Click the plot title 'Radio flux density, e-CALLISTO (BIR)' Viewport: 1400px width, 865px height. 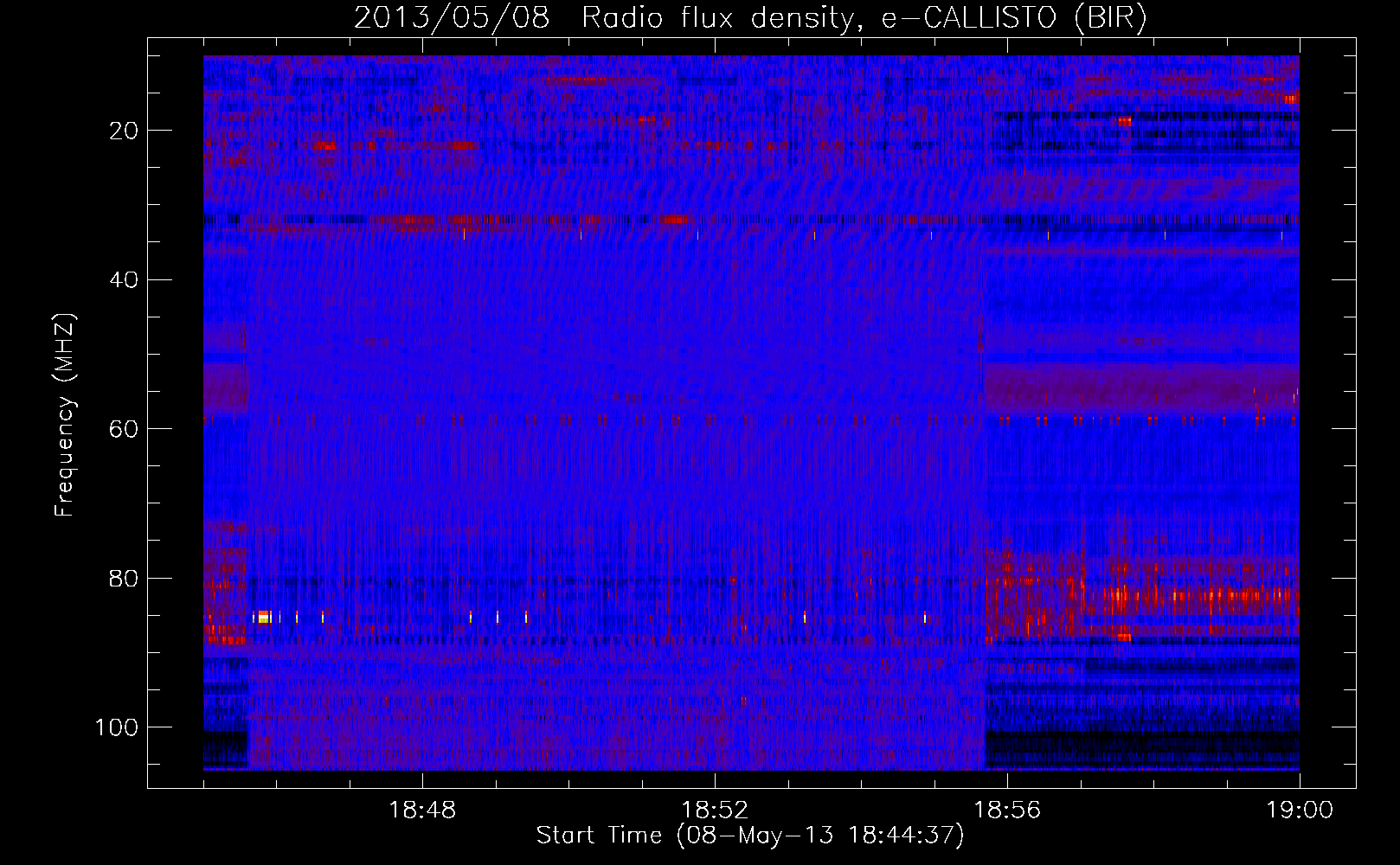(864, 18)
